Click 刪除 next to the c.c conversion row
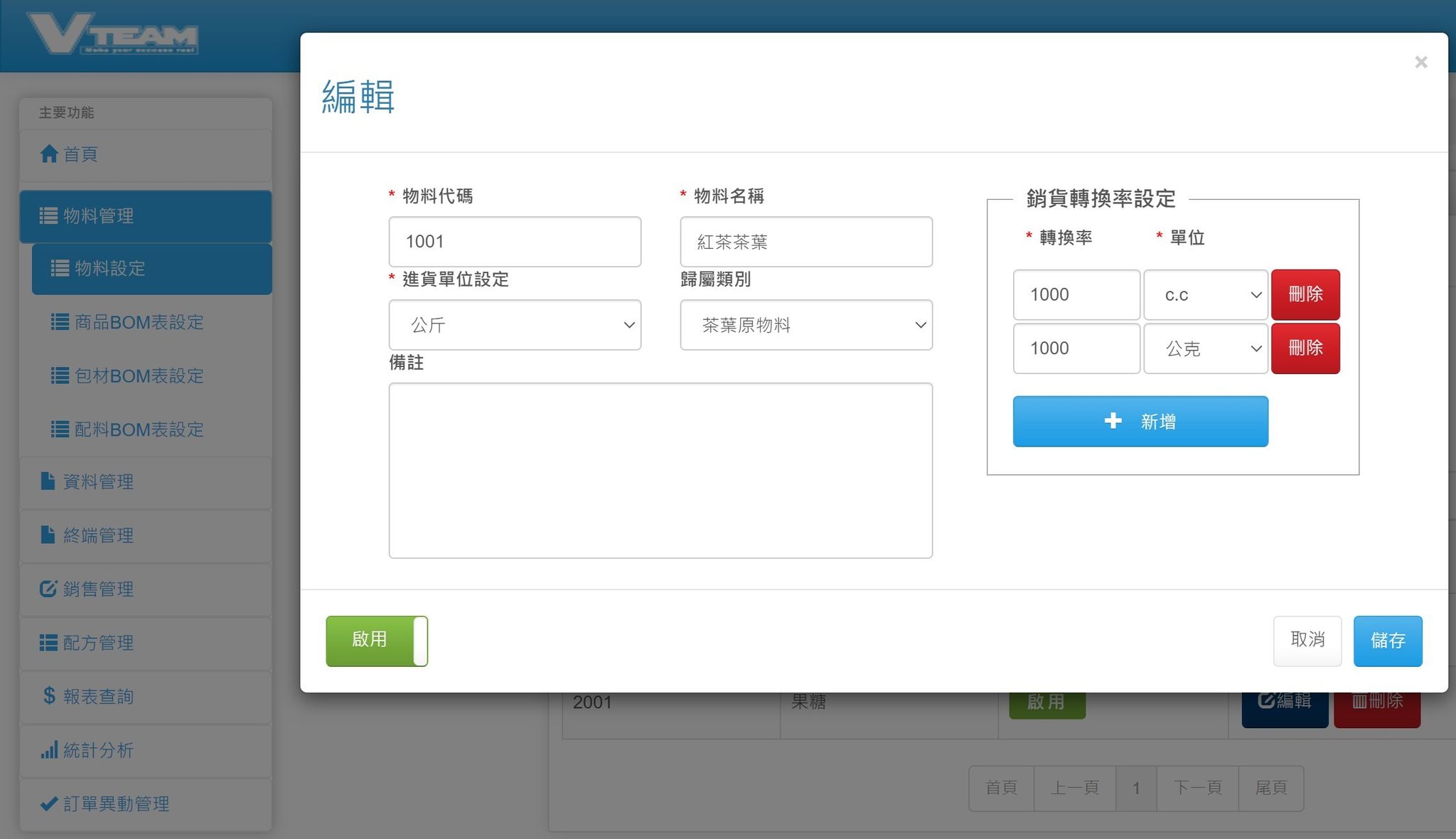This screenshot has height=839, width=1456. point(1305,294)
